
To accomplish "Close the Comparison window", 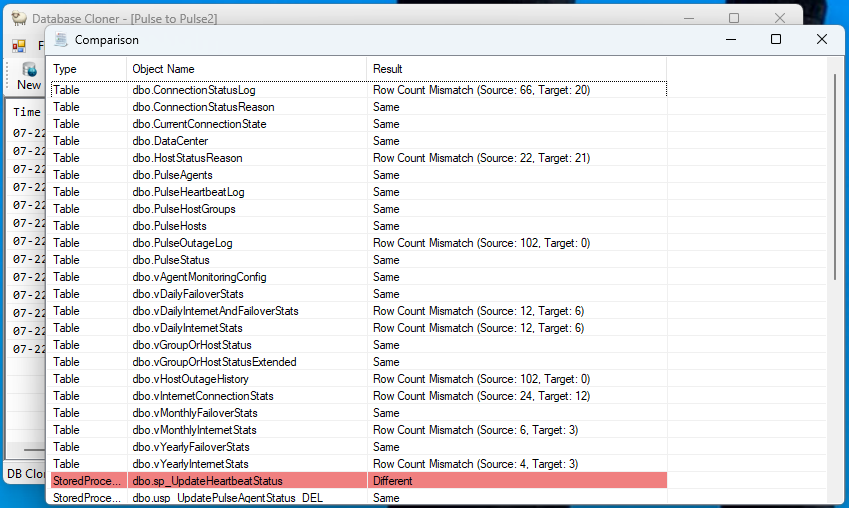I will [x=821, y=39].
